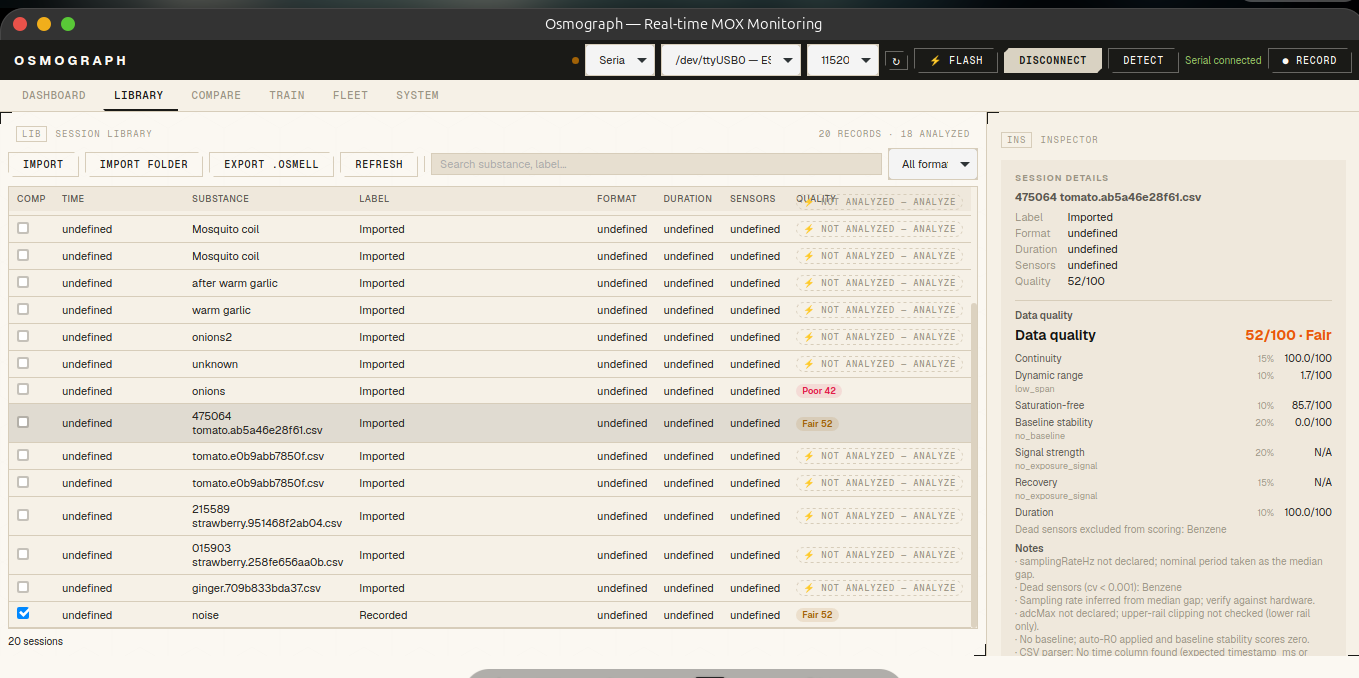This screenshot has height=678, width=1359.
Task: Click Fair 52 badge in noise row
Action: 817,615
